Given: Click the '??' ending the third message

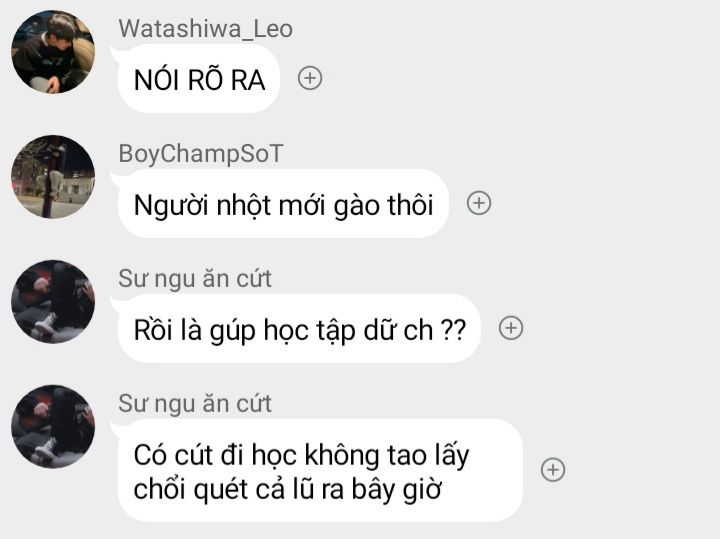Looking at the screenshot, I should click(454, 330).
